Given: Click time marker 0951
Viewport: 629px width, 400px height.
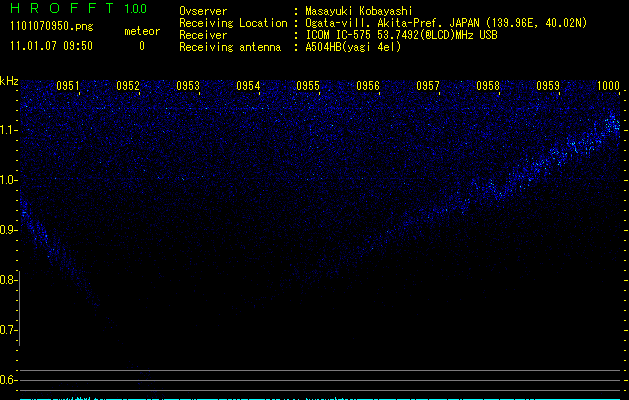Looking at the screenshot, I should [68, 86].
